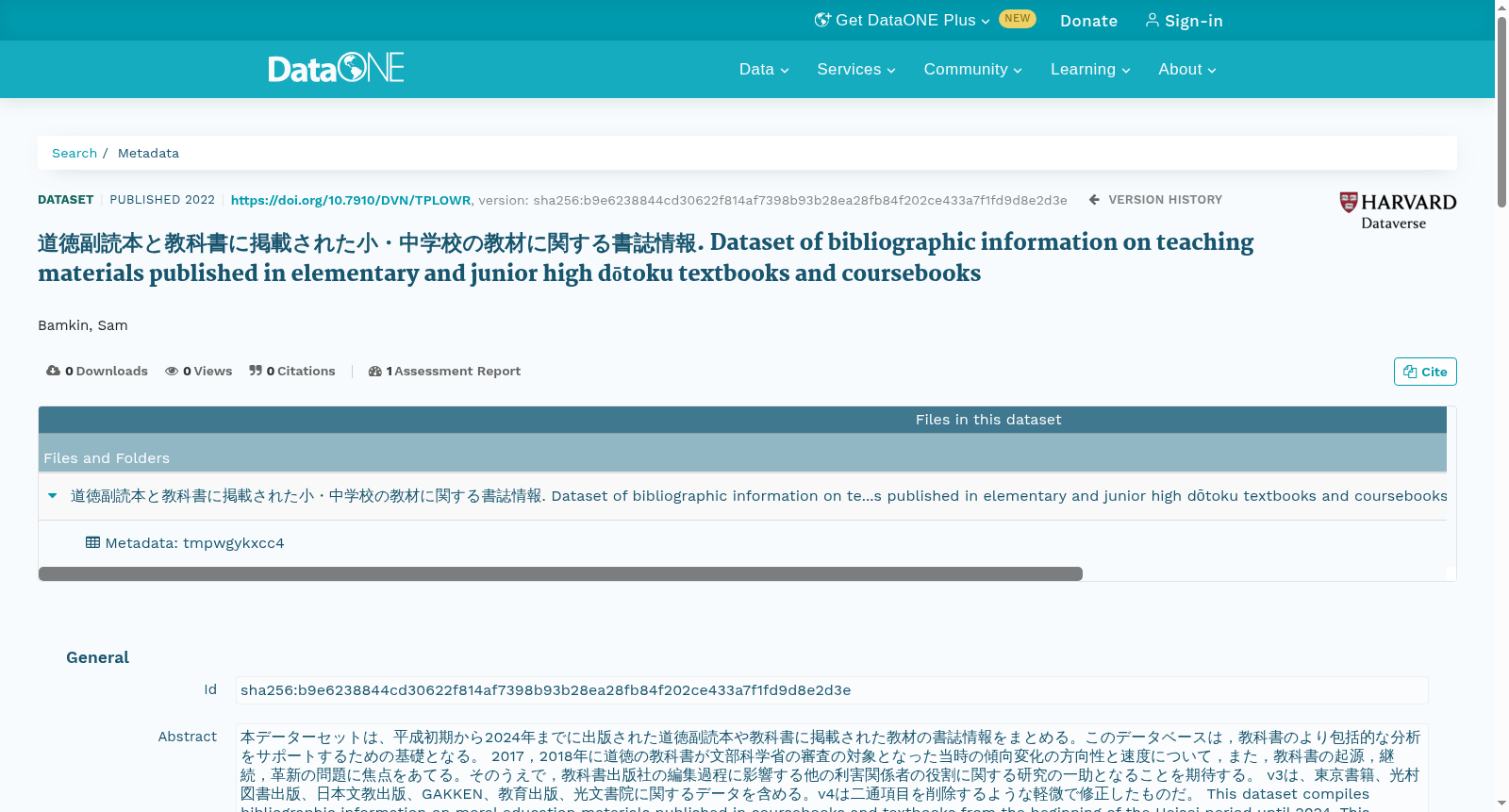The image size is (1509, 812).
Task: Click the Harvard Dataverse logo
Action: click(1398, 211)
